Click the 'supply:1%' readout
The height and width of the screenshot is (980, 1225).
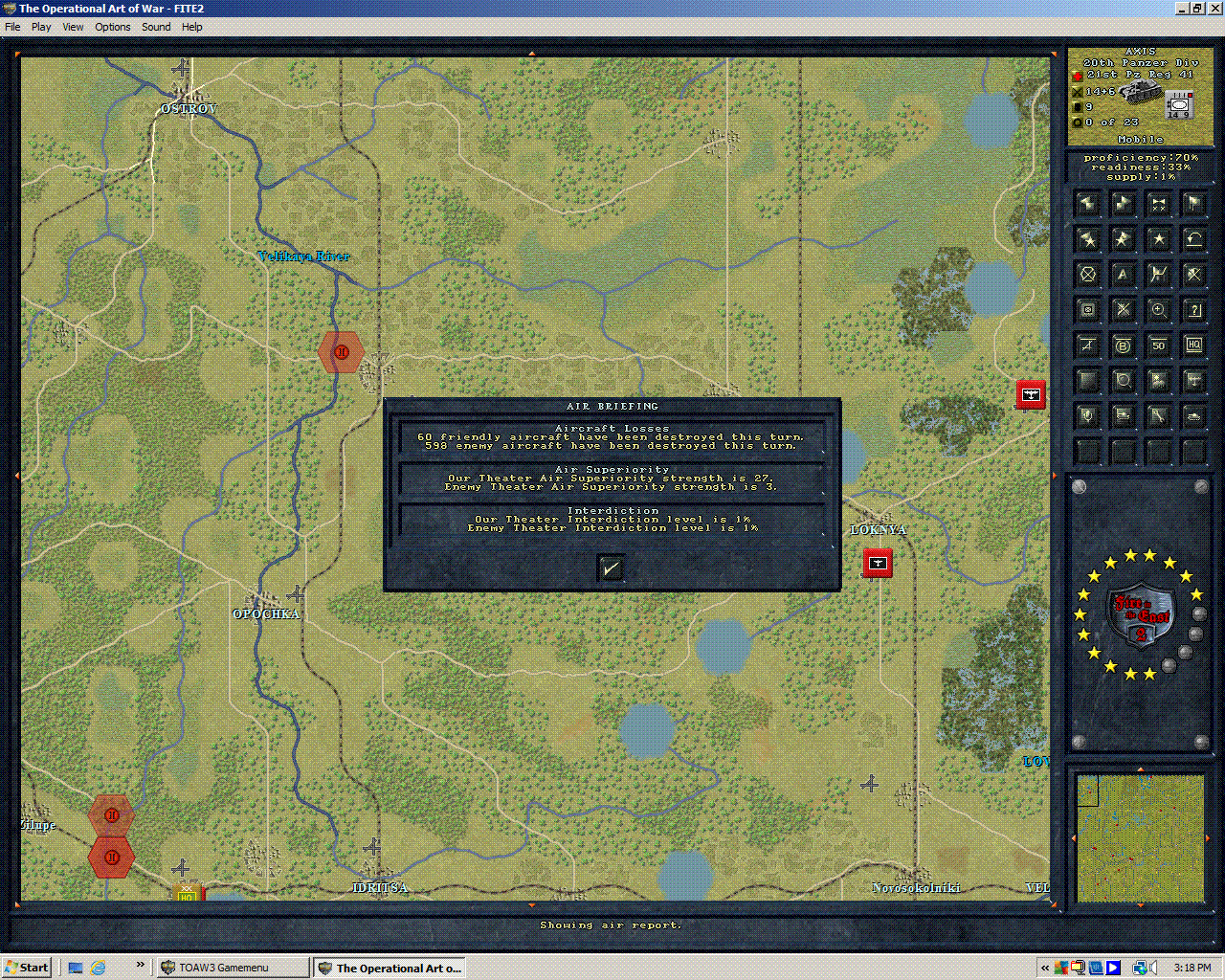pyautogui.click(x=1141, y=177)
